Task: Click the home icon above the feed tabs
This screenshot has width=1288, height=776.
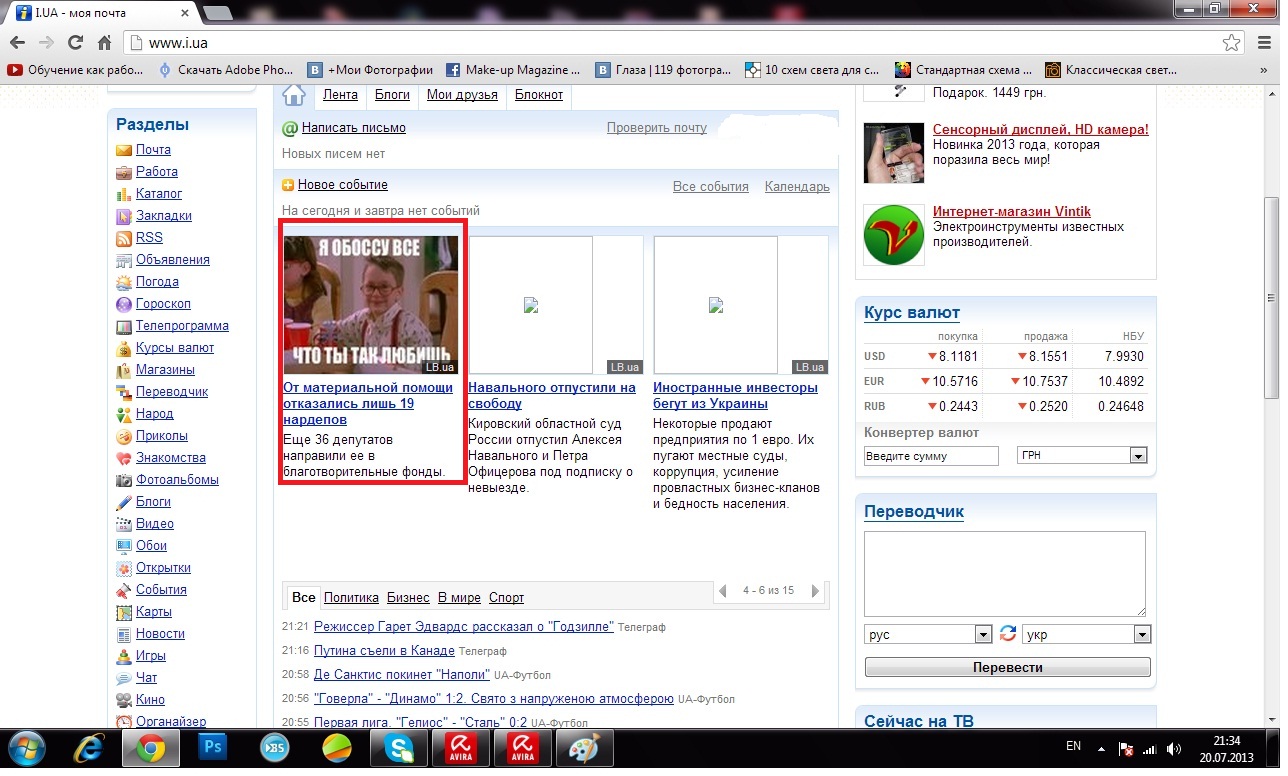Action: coord(293,95)
